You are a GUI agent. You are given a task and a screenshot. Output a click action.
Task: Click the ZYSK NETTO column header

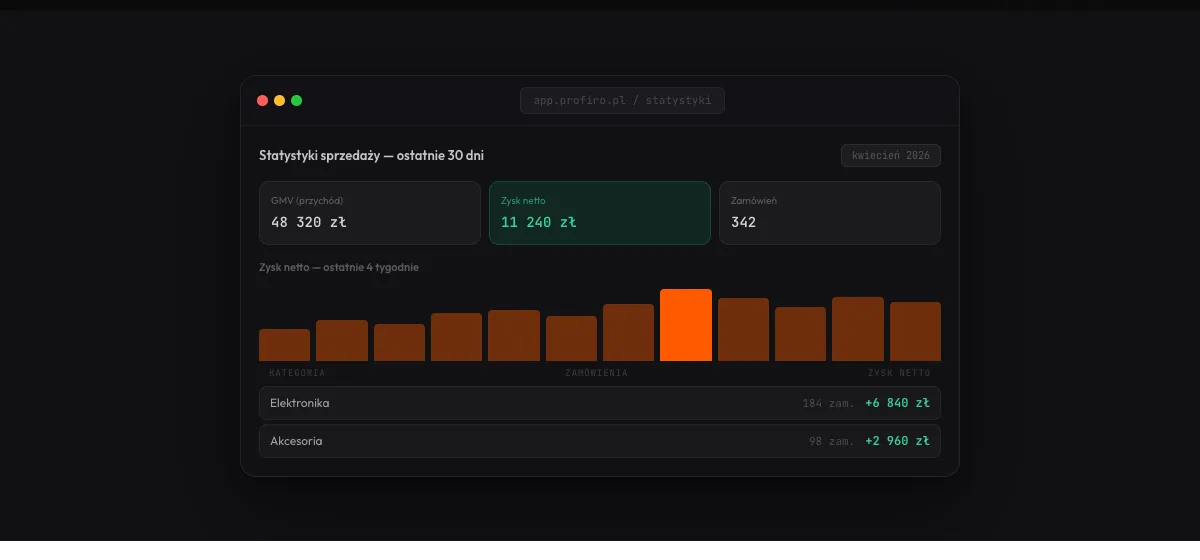point(899,373)
